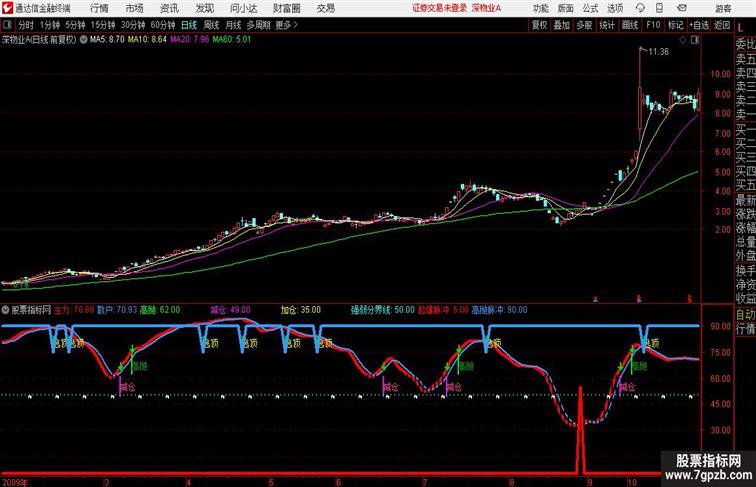Open the mail message icon
The height and width of the screenshot is (487, 756).
(682, 8)
